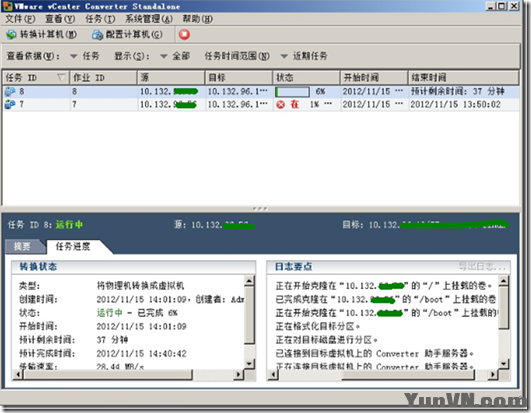Viewport: 531px width, 413px height.
Task: Click the VMware app icon in title bar
Action: click(x=7, y=6)
